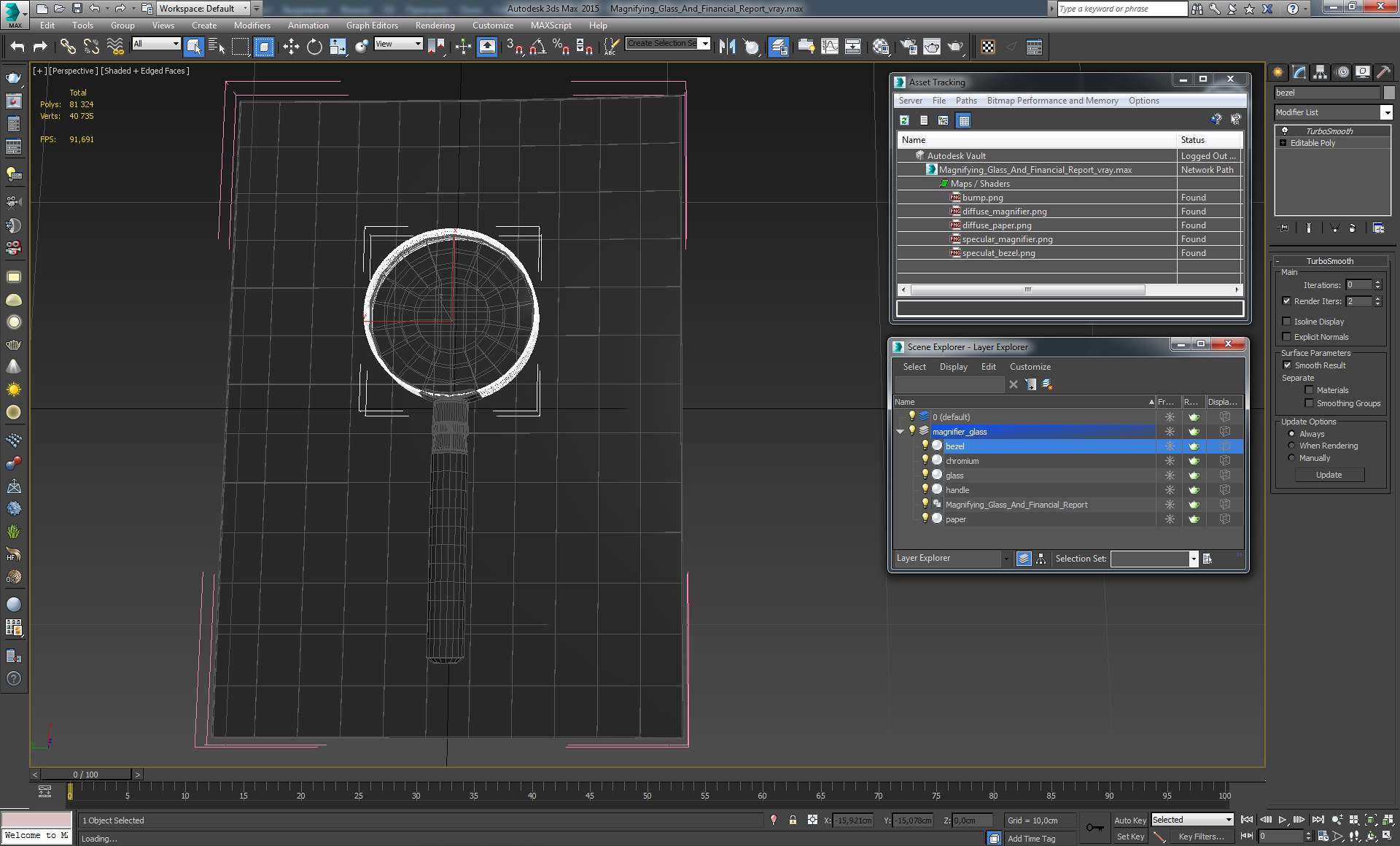Viewport: 1400px width, 846px height.
Task: Switch to Create tab in command panel
Action: (1278, 72)
